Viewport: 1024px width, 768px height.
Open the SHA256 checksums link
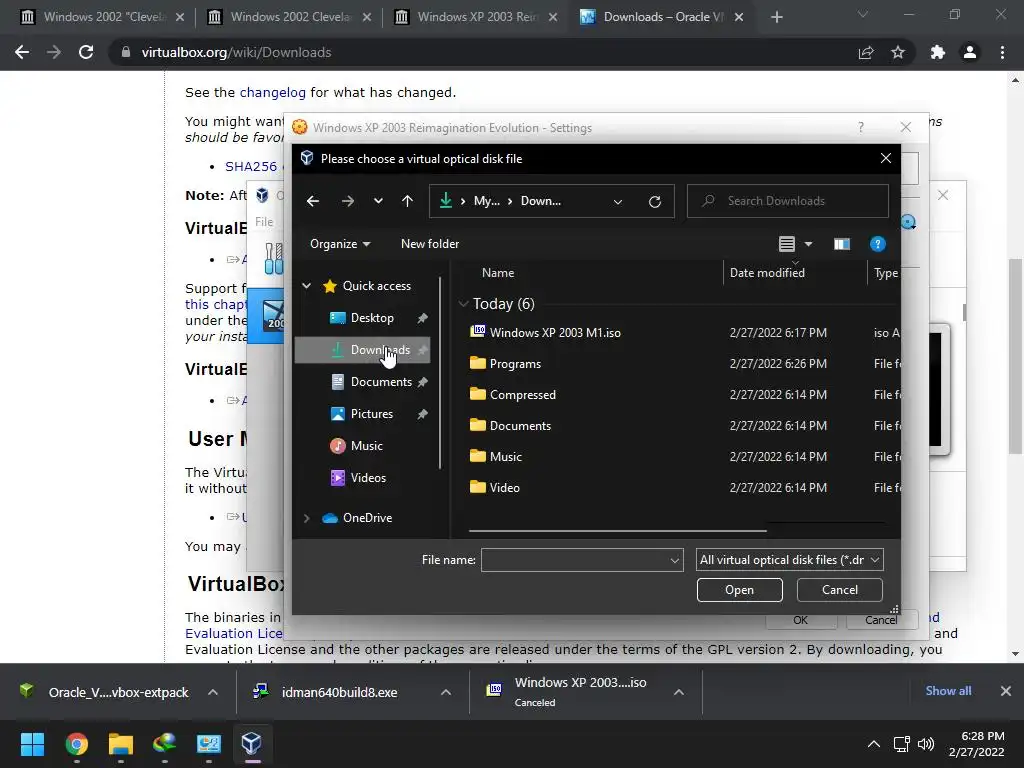(x=251, y=167)
